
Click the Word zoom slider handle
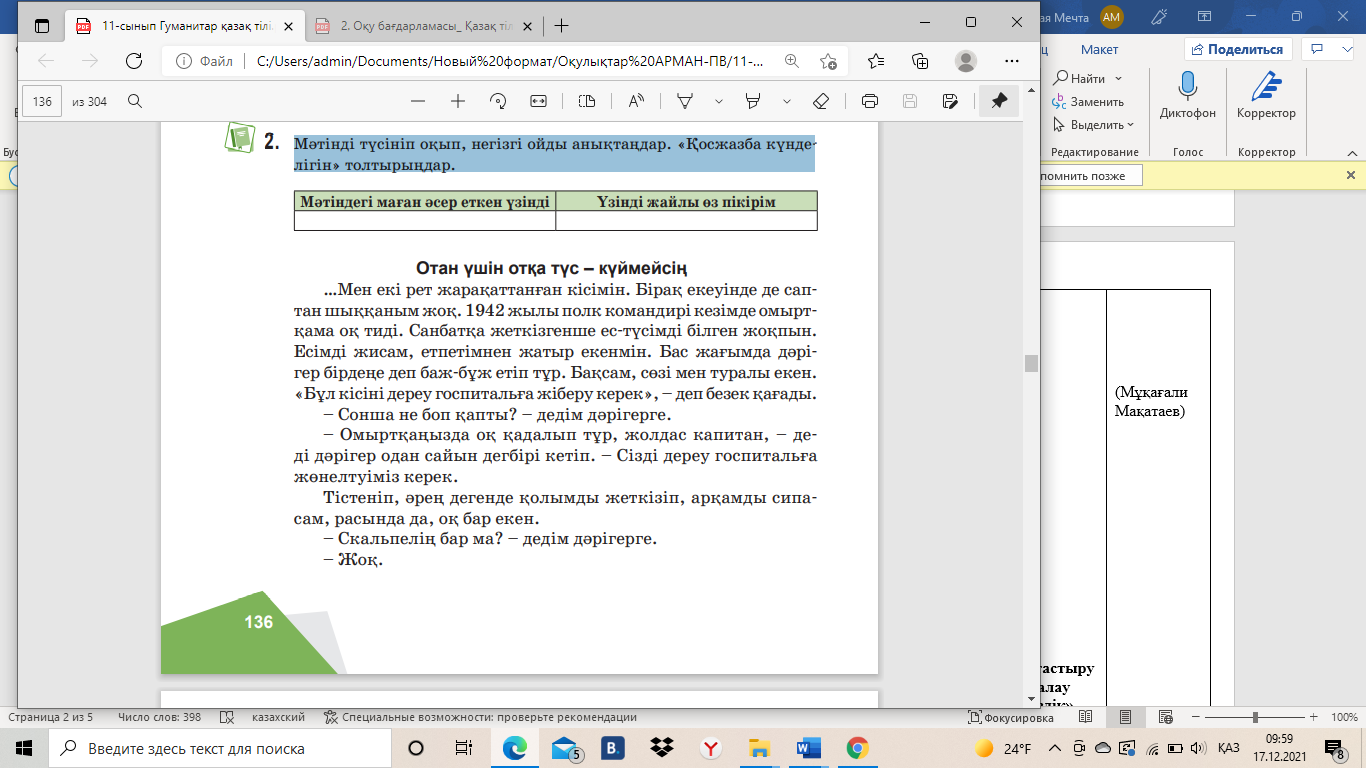pos(1255,717)
